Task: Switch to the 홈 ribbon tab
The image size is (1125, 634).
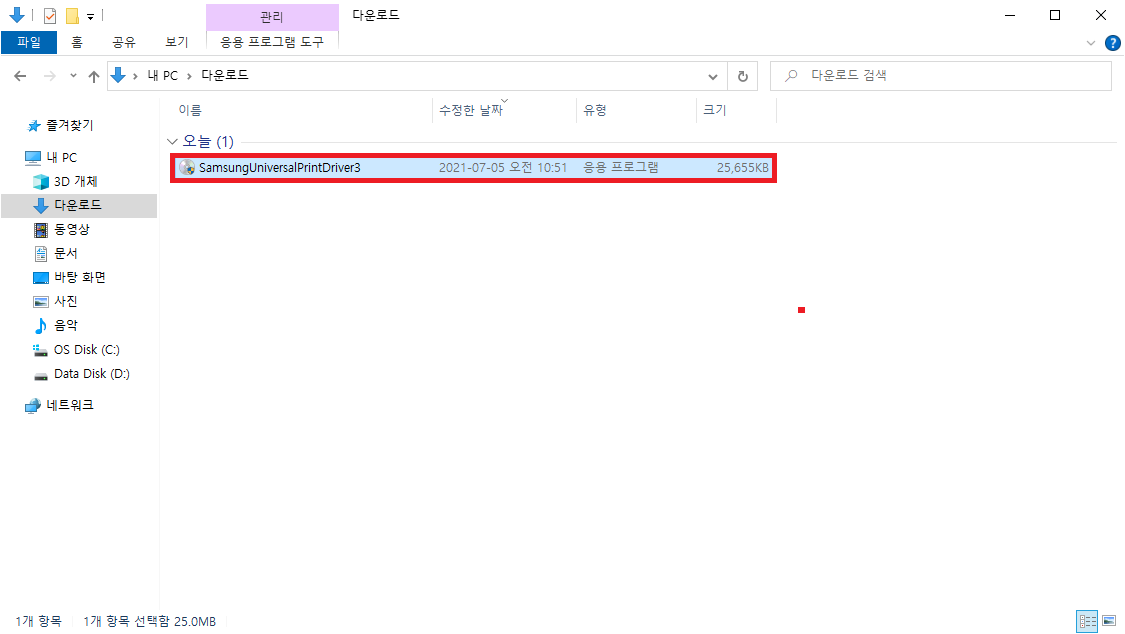Action: point(77,42)
